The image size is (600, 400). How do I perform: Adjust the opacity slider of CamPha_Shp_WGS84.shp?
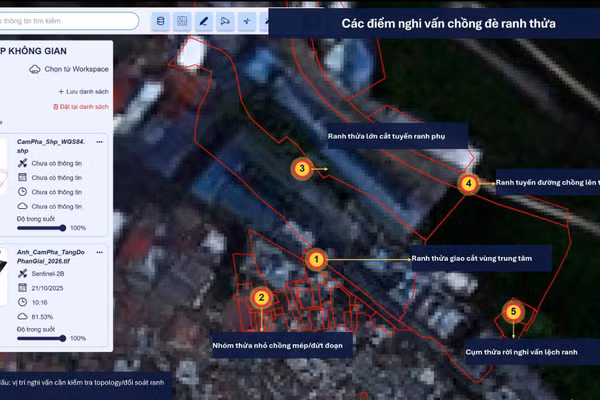(x=42, y=228)
